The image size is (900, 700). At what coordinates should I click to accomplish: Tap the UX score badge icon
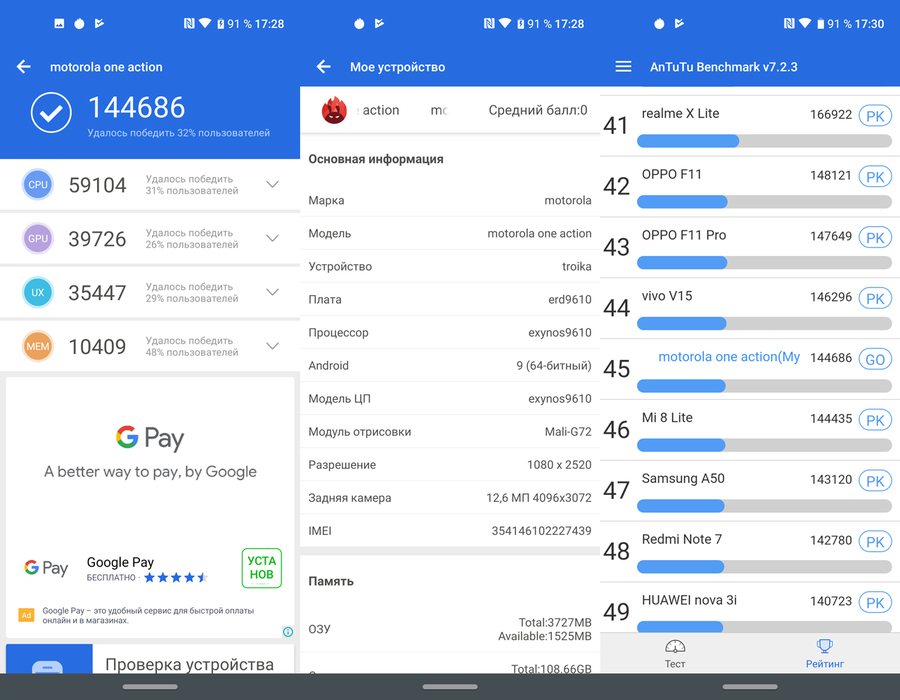[x=38, y=292]
